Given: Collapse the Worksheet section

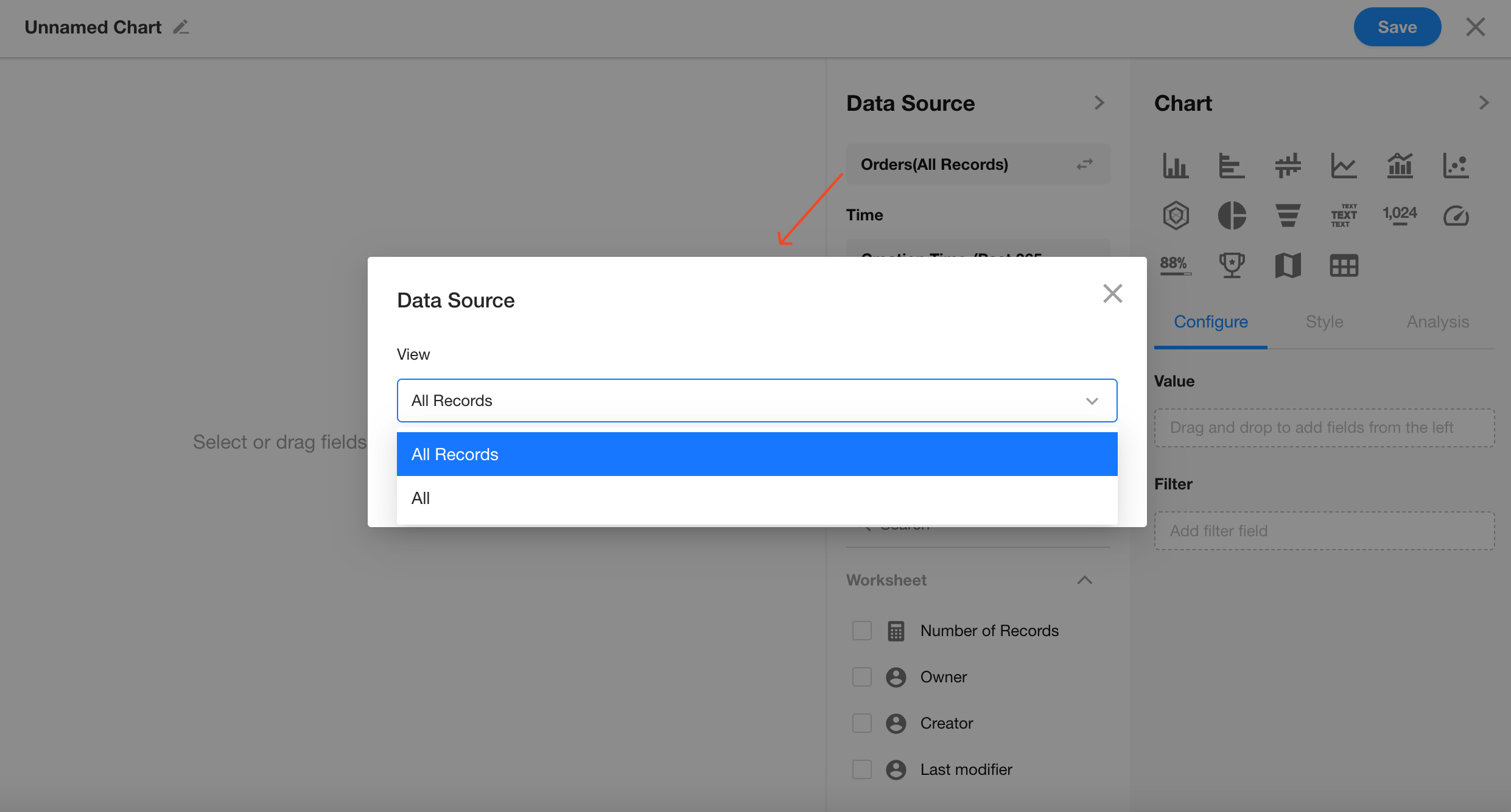Looking at the screenshot, I should (x=1084, y=580).
